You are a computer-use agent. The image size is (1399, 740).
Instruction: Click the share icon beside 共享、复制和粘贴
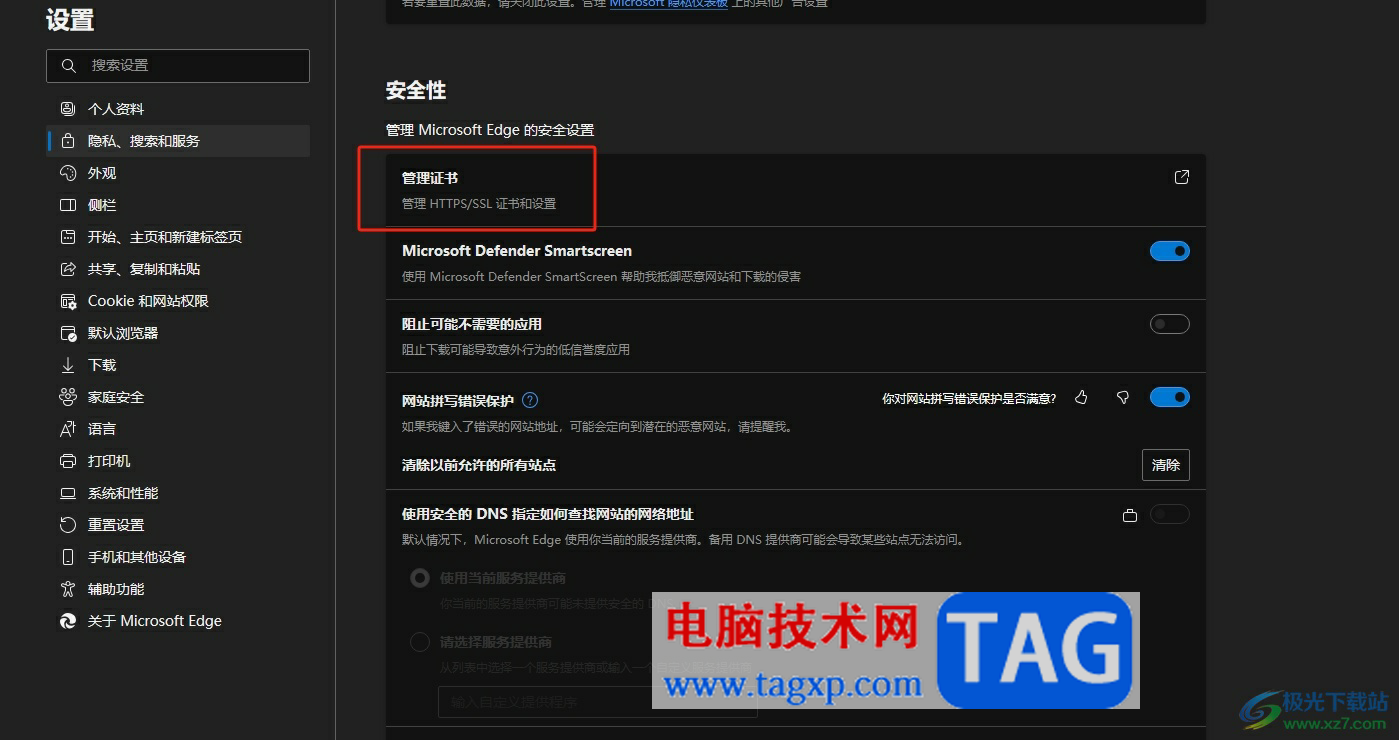68,269
